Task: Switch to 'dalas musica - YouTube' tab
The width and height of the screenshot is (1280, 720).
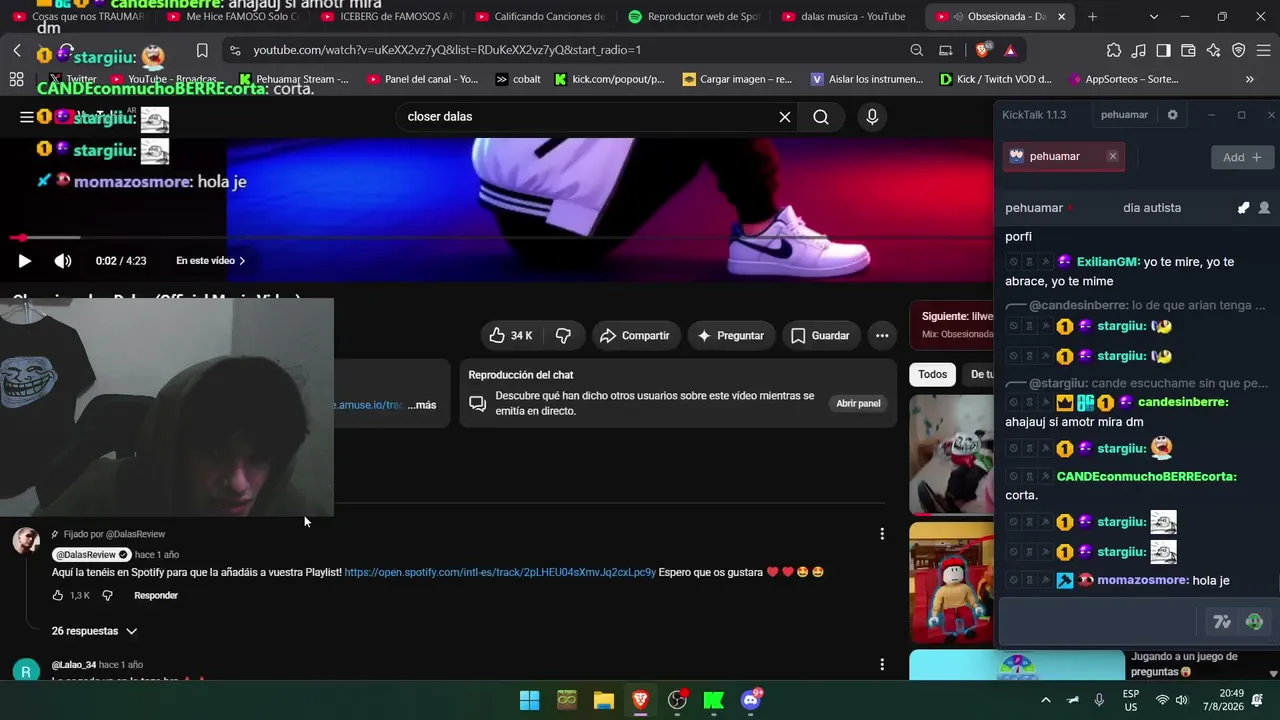Action: point(846,17)
